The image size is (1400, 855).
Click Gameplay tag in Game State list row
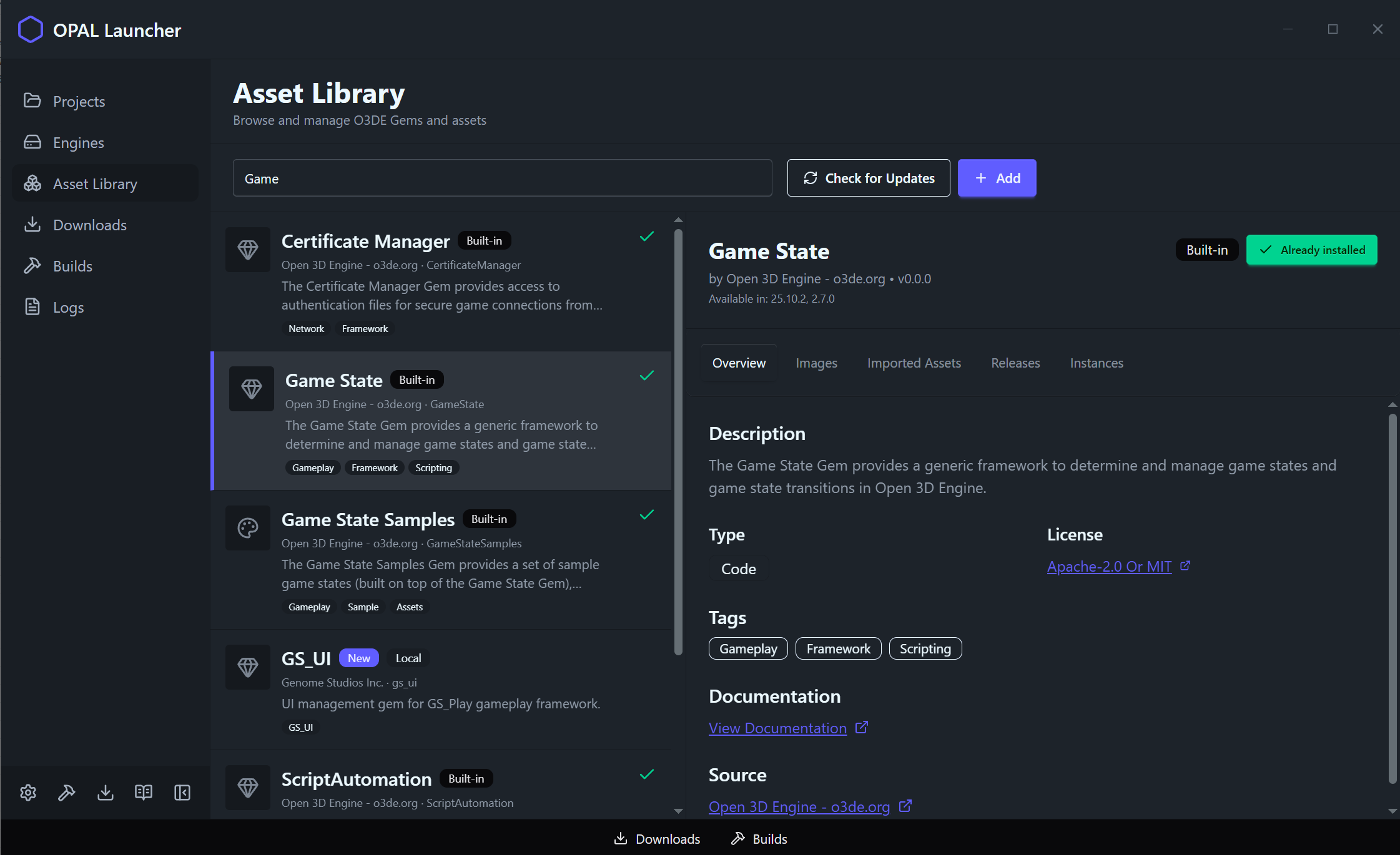point(313,468)
